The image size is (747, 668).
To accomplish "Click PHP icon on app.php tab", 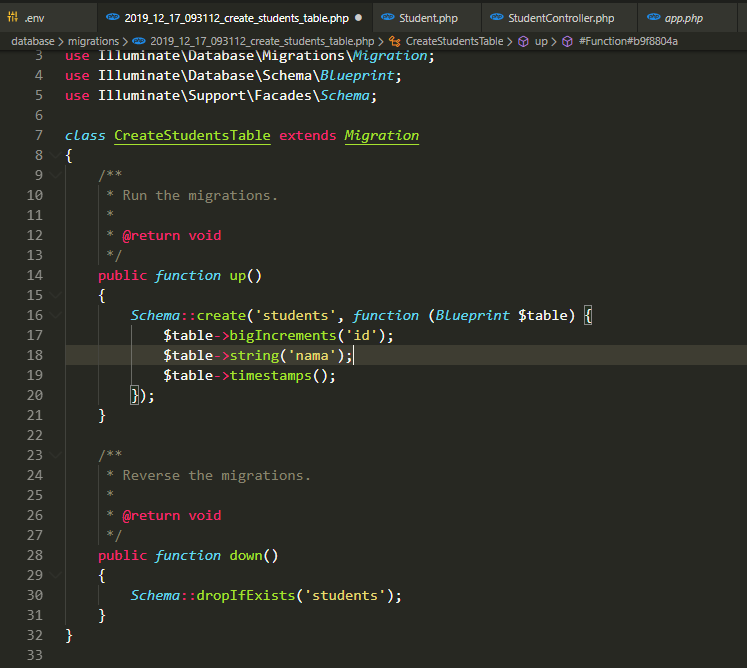I will [x=654, y=17].
